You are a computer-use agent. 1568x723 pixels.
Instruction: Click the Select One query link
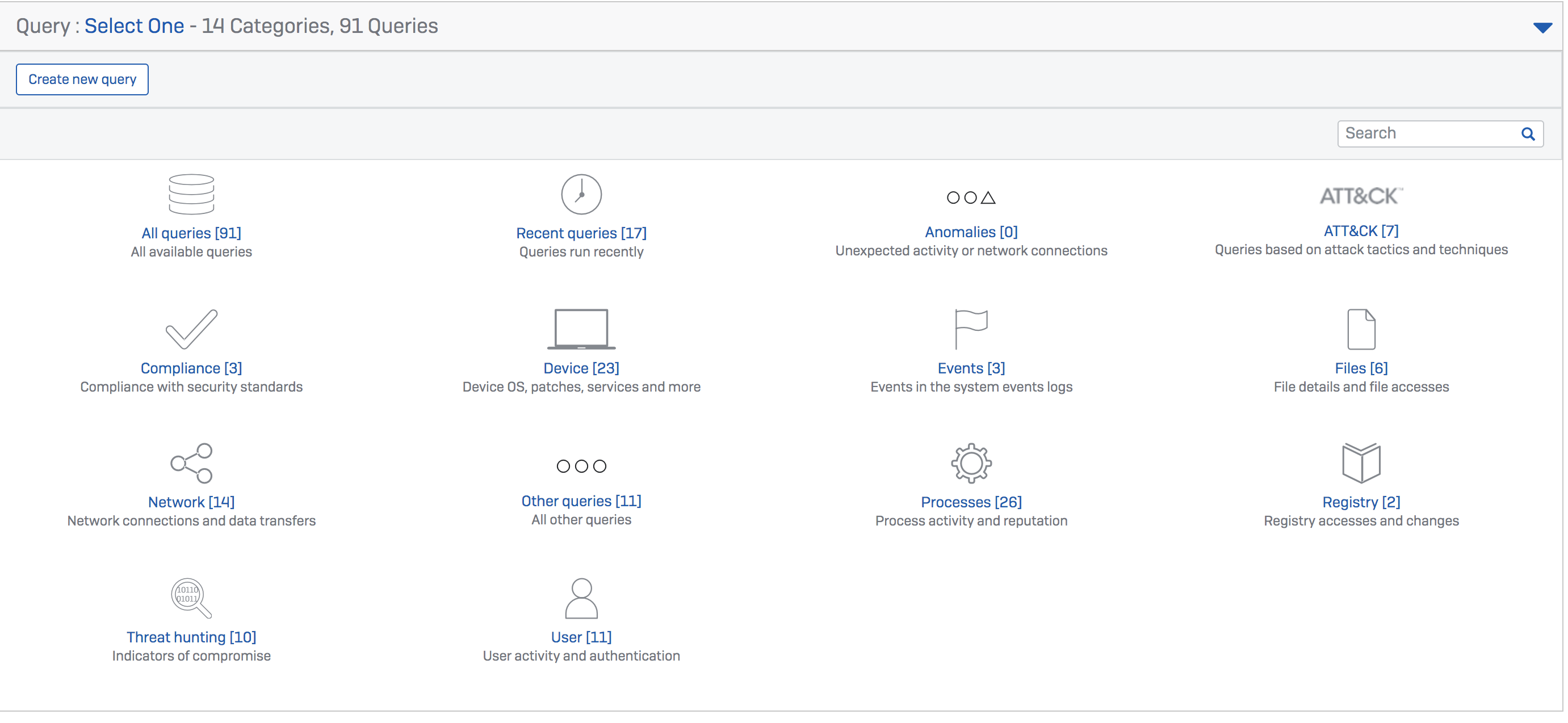coord(134,26)
